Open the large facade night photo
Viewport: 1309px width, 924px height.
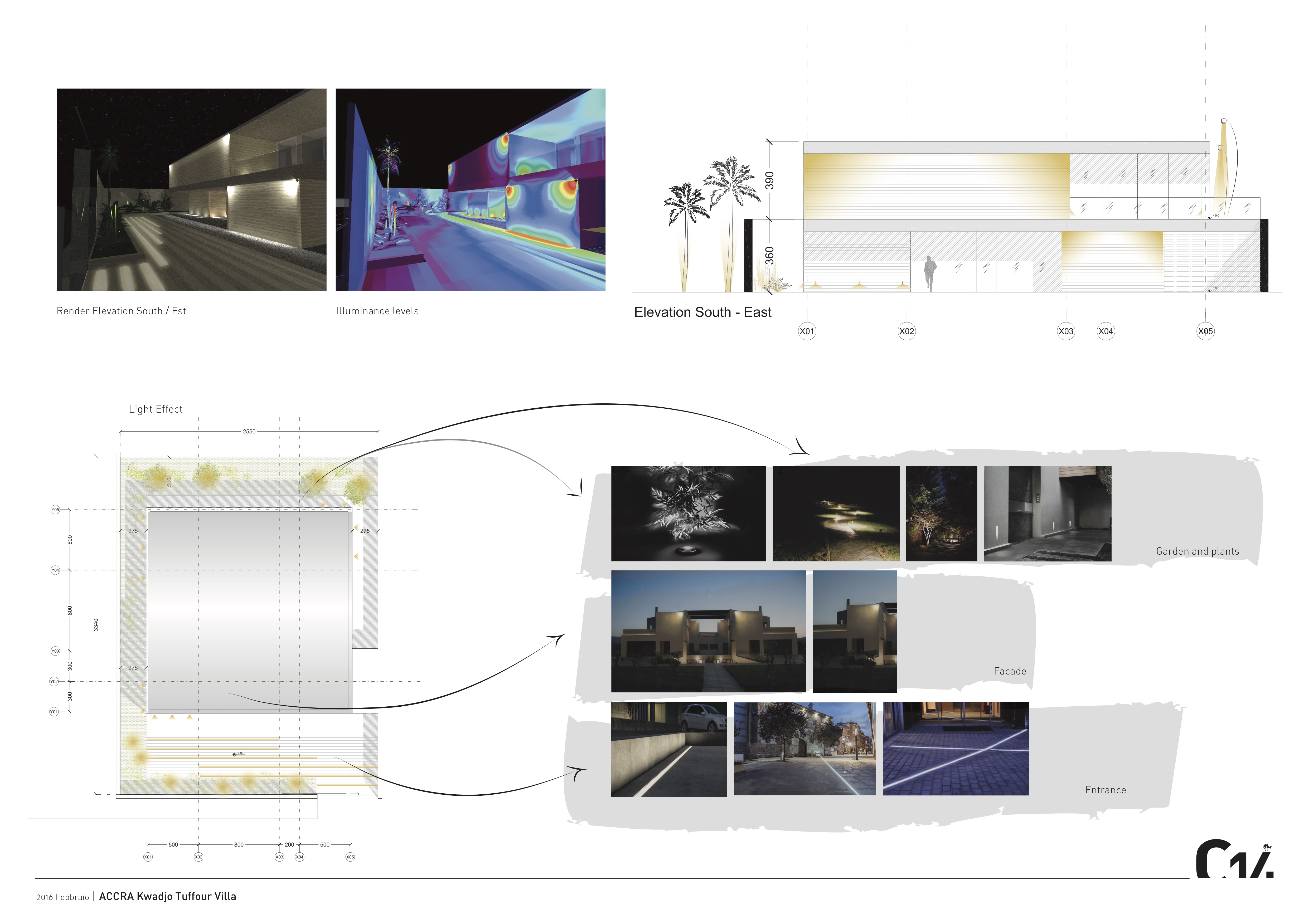pyautogui.click(x=709, y=632)
